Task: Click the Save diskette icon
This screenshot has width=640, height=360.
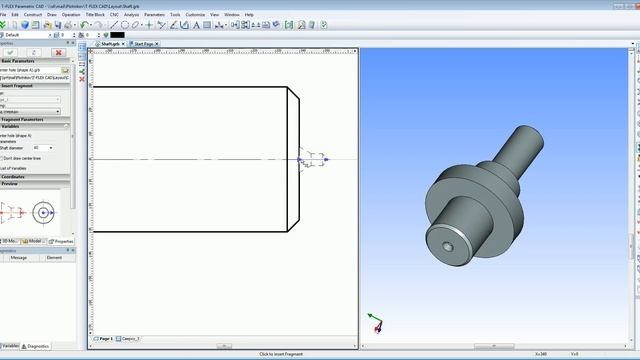Action: coord(58,25)
